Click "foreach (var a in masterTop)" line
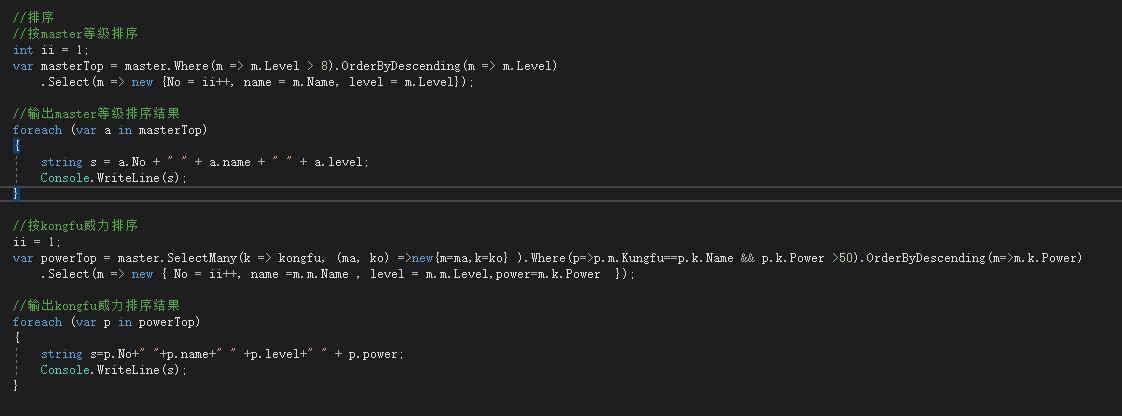This screenshot has height=416, width=1122. click(110, 130)
